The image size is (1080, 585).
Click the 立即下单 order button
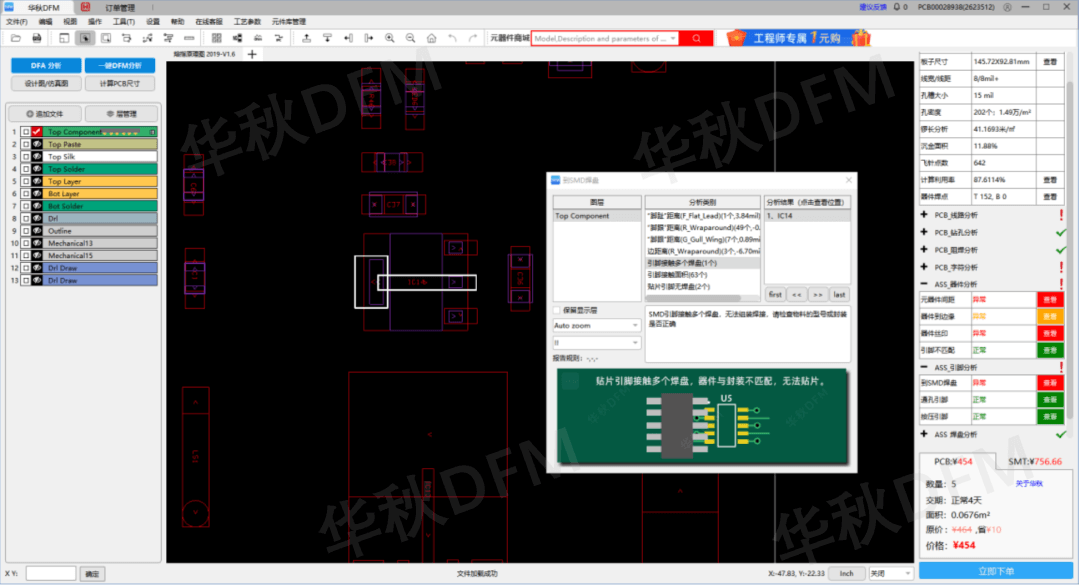(996, 571)
